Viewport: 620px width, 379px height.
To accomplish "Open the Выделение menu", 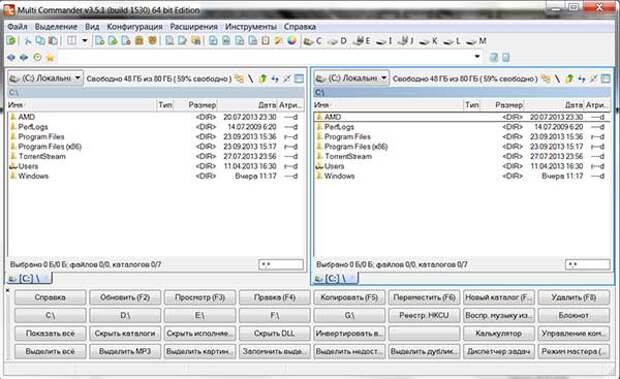I will pyautogui.click(x=56, y=26).
